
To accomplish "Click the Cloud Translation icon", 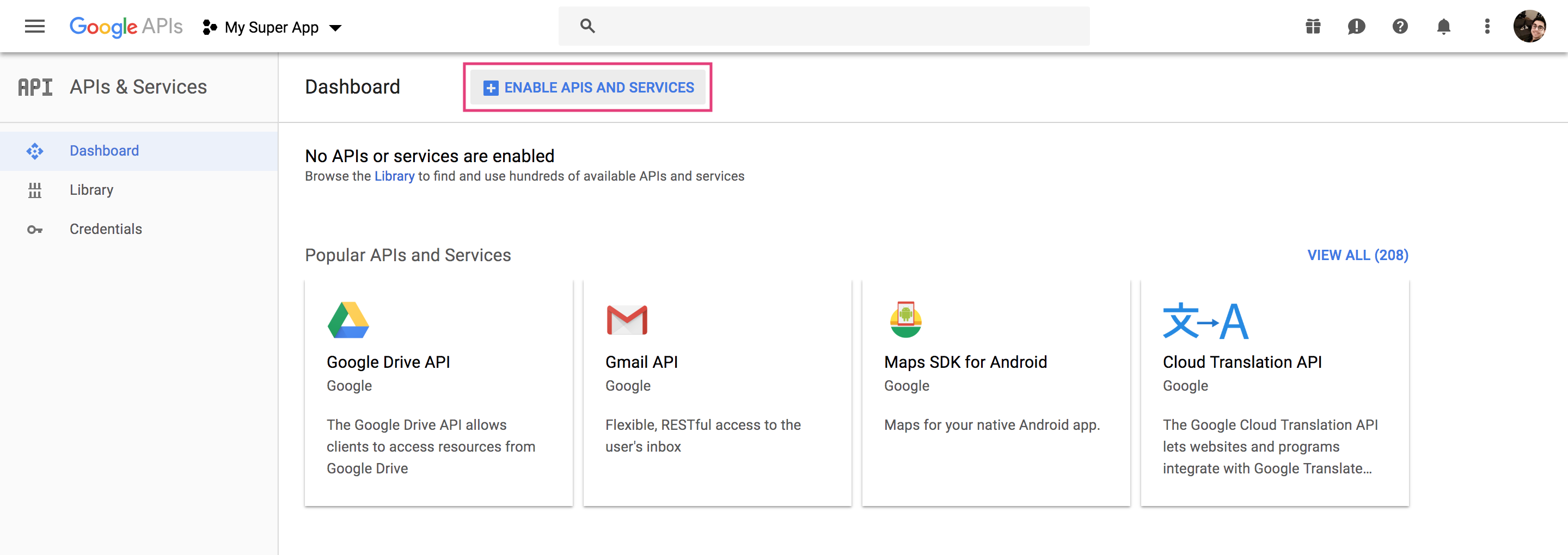I will click(x=1205, y=320).
